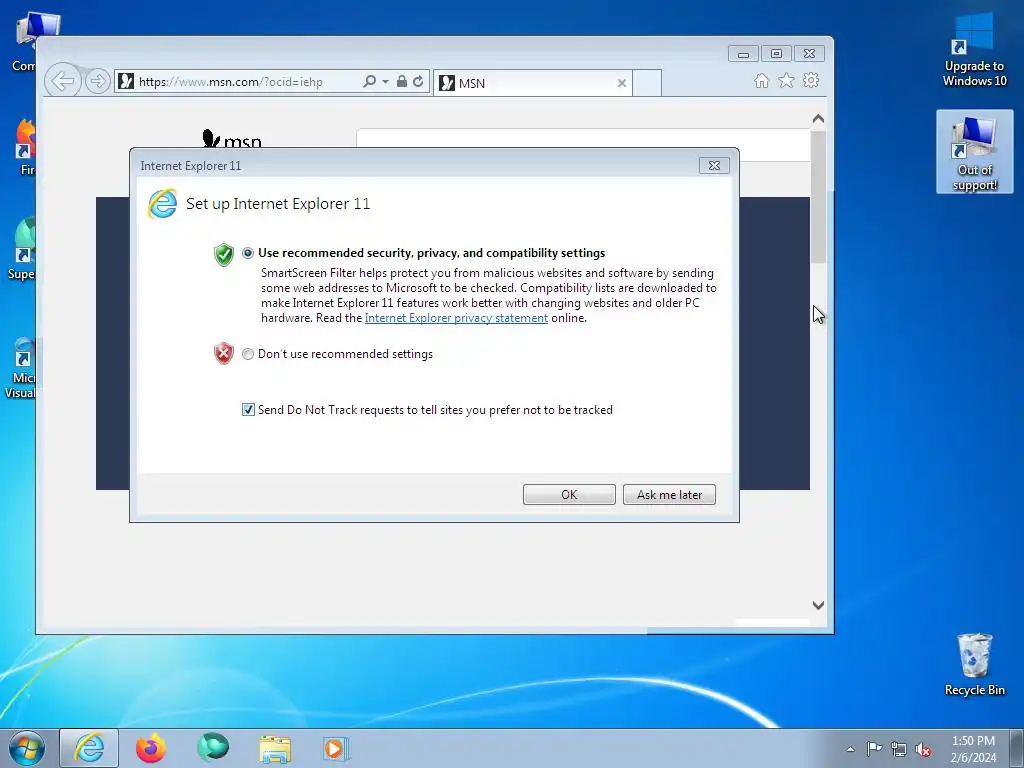The image size is (1024, 768).
Task: Select the MSN tab
Action: 532,83
